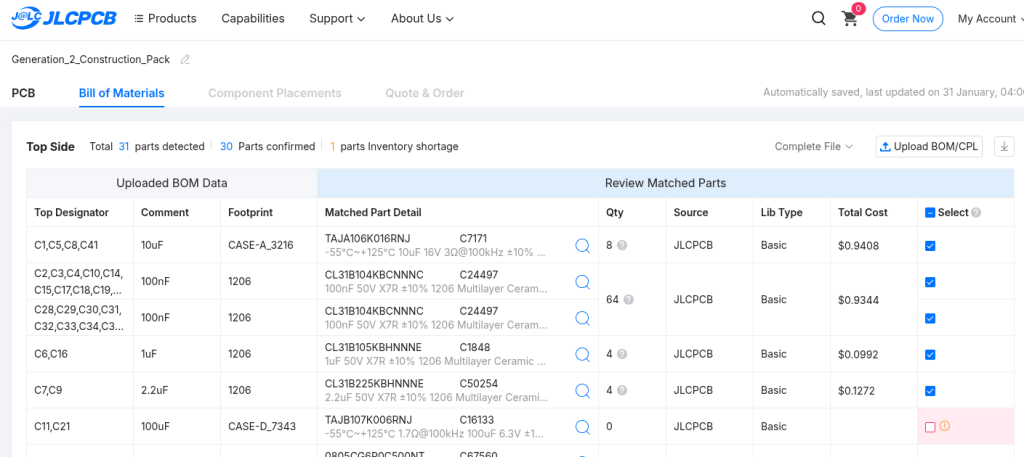The height and width of the screenshot is (457, 1024).
Task: Click the download BOM icon
Action: click(x=1004, y=147)
